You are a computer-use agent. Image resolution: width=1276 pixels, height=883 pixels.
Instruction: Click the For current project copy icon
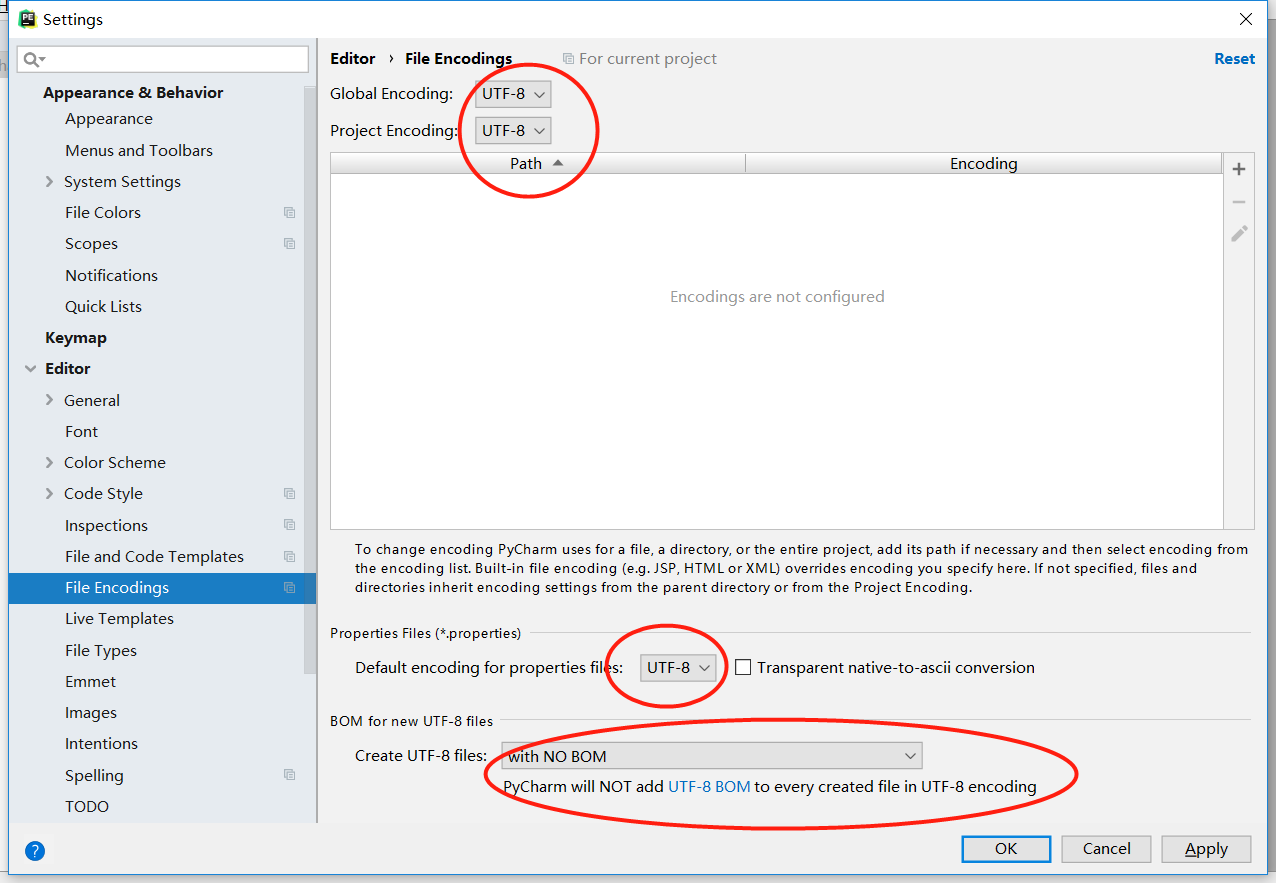click(x=568, y=59)
